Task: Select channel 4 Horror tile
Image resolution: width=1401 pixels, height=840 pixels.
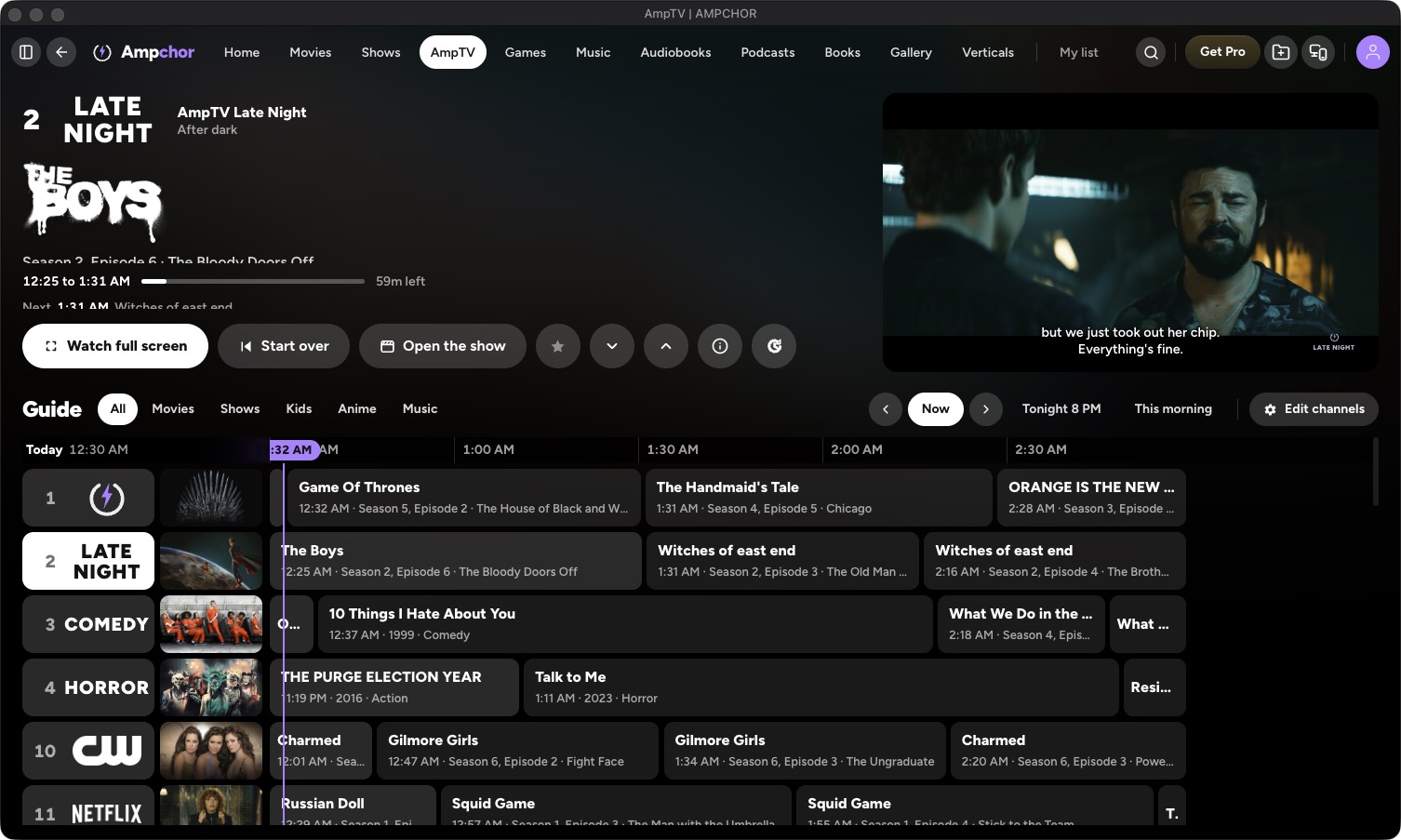Action: click(88, 687)
